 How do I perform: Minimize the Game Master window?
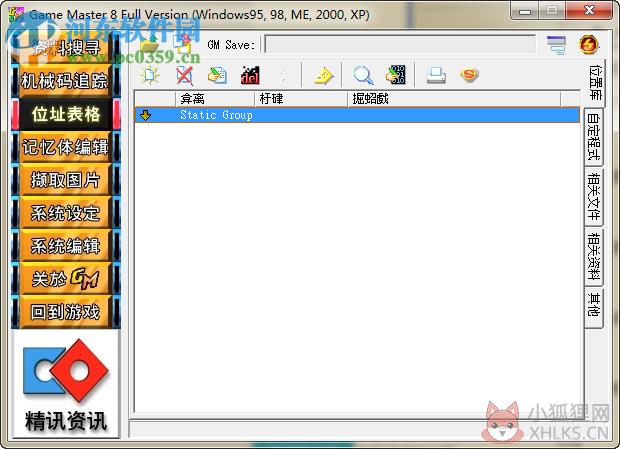point(525,11)
